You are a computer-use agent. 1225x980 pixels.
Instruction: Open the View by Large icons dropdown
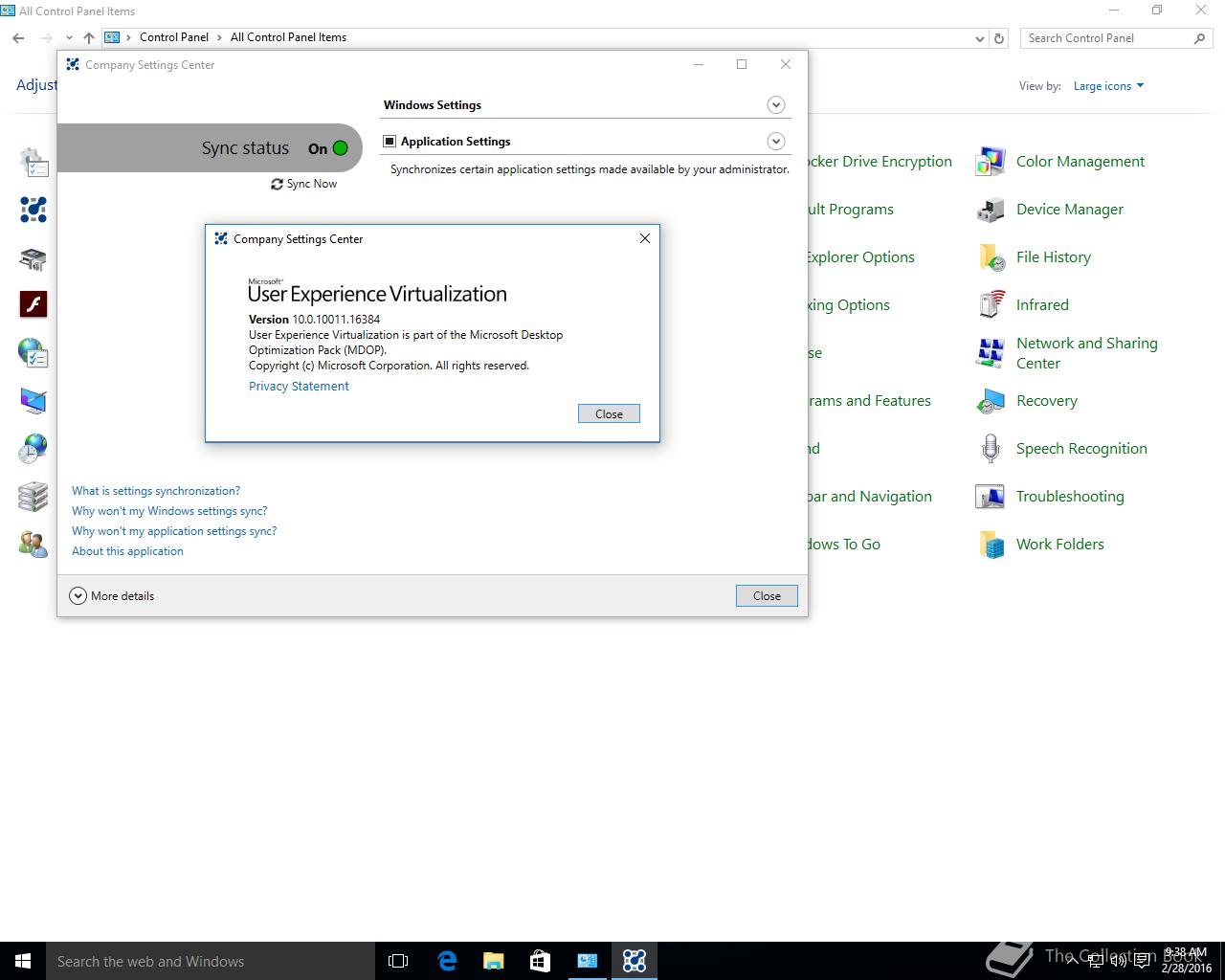1108,86
